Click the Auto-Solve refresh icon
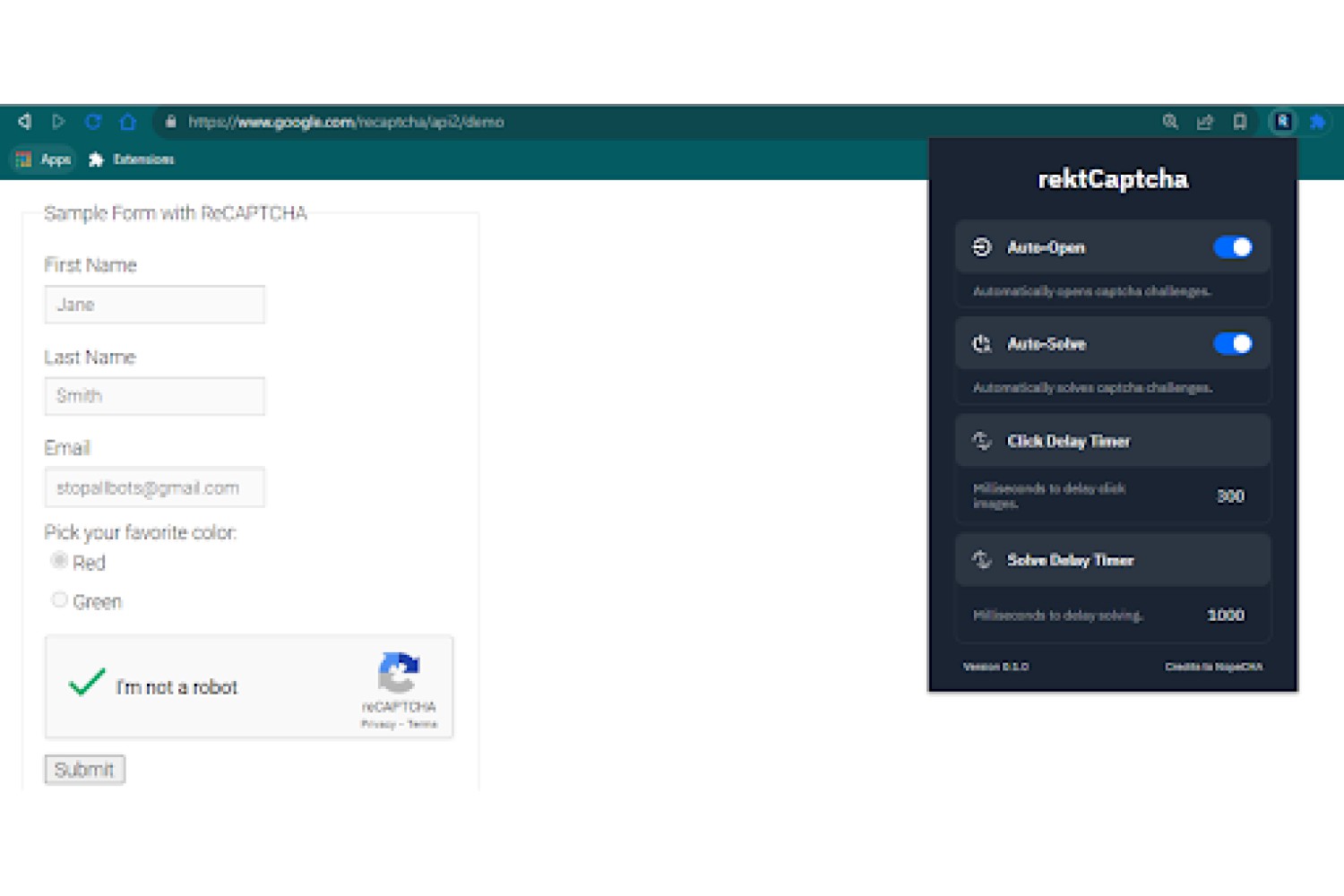Screen dimensions: 1344x896 point(982,344)
